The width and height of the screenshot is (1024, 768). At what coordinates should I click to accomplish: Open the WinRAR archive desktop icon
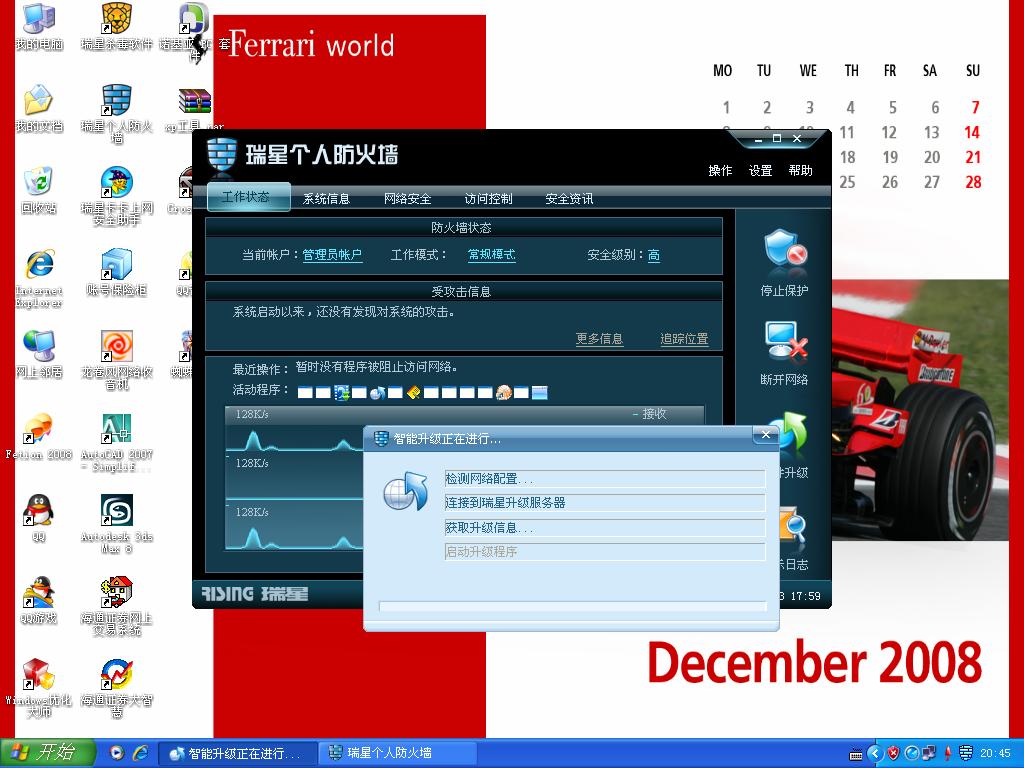click(x=195, y=101)
